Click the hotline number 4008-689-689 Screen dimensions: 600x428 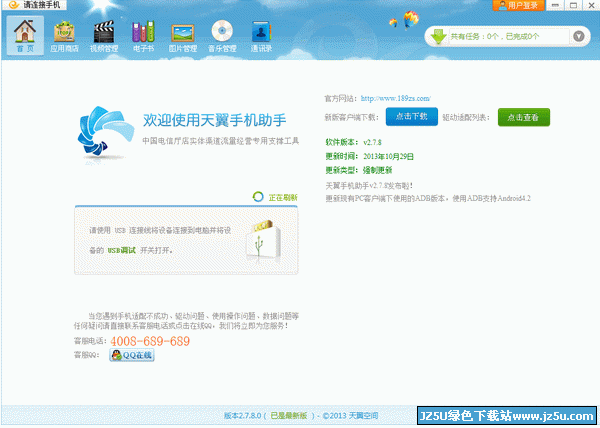[150, 341]
